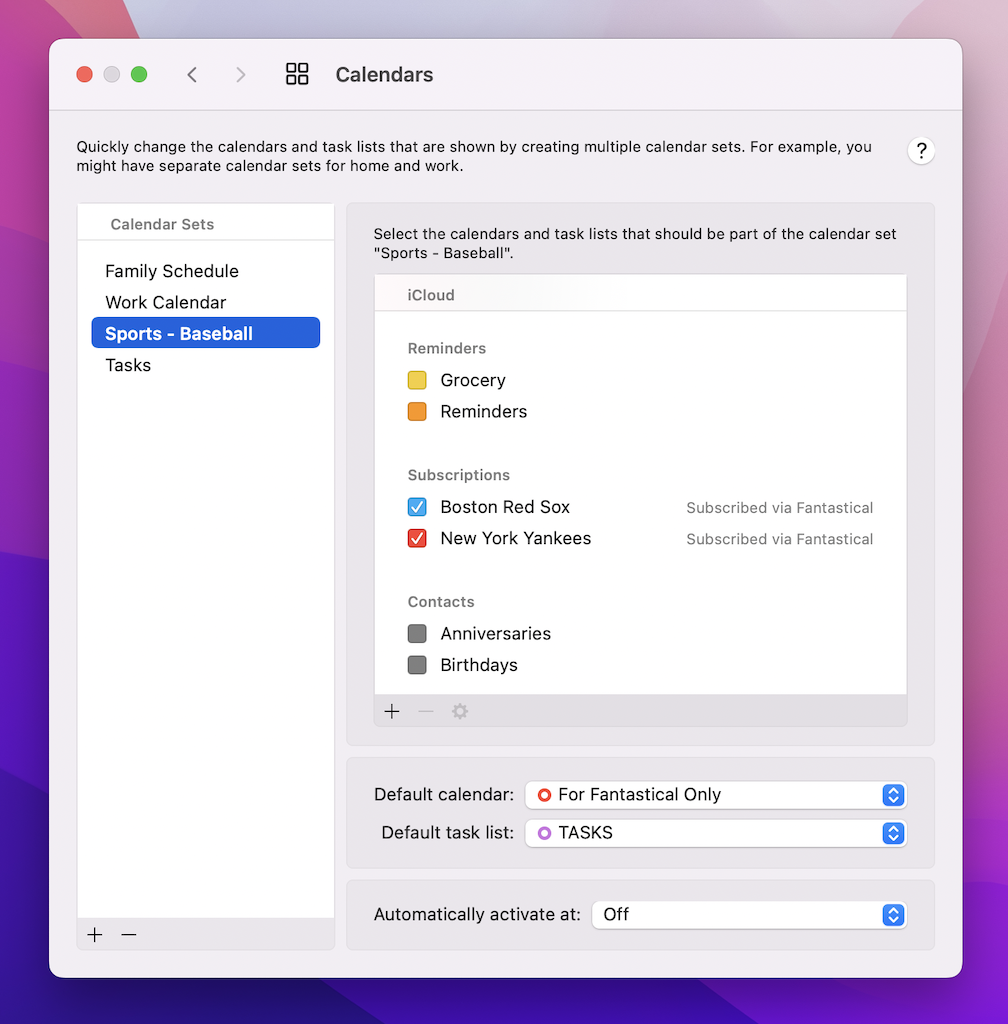Click the iCloud account header
The image size is (1008, 1024).
(640, 295)
